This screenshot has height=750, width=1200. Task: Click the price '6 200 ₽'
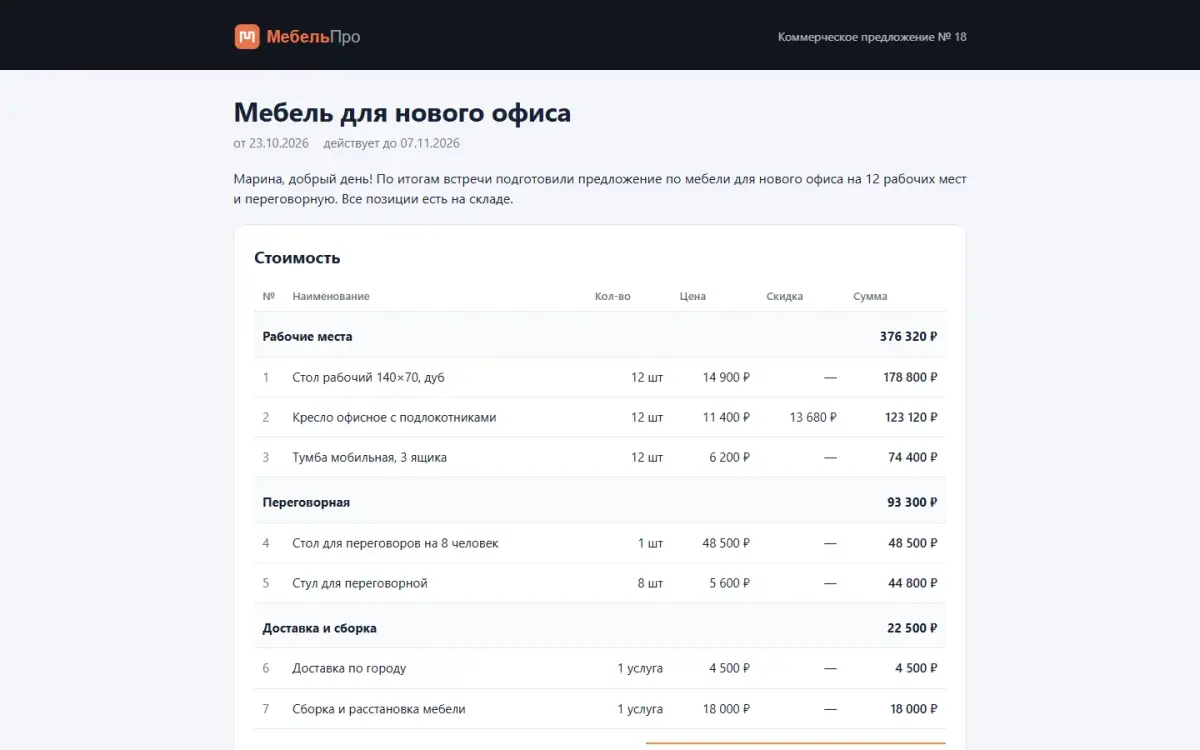coord(730,457)
